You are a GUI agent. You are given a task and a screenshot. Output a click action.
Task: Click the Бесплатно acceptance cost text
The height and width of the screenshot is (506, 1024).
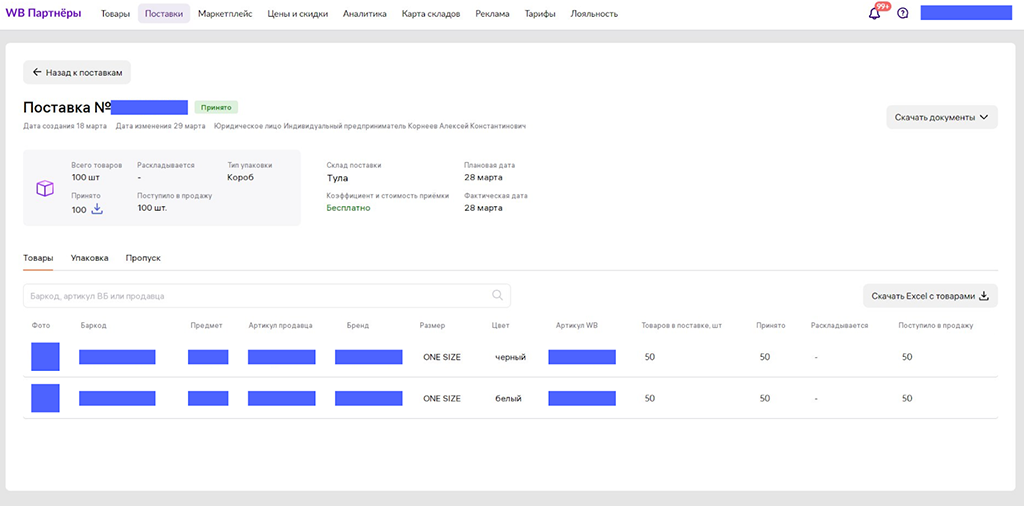(348, 208)
